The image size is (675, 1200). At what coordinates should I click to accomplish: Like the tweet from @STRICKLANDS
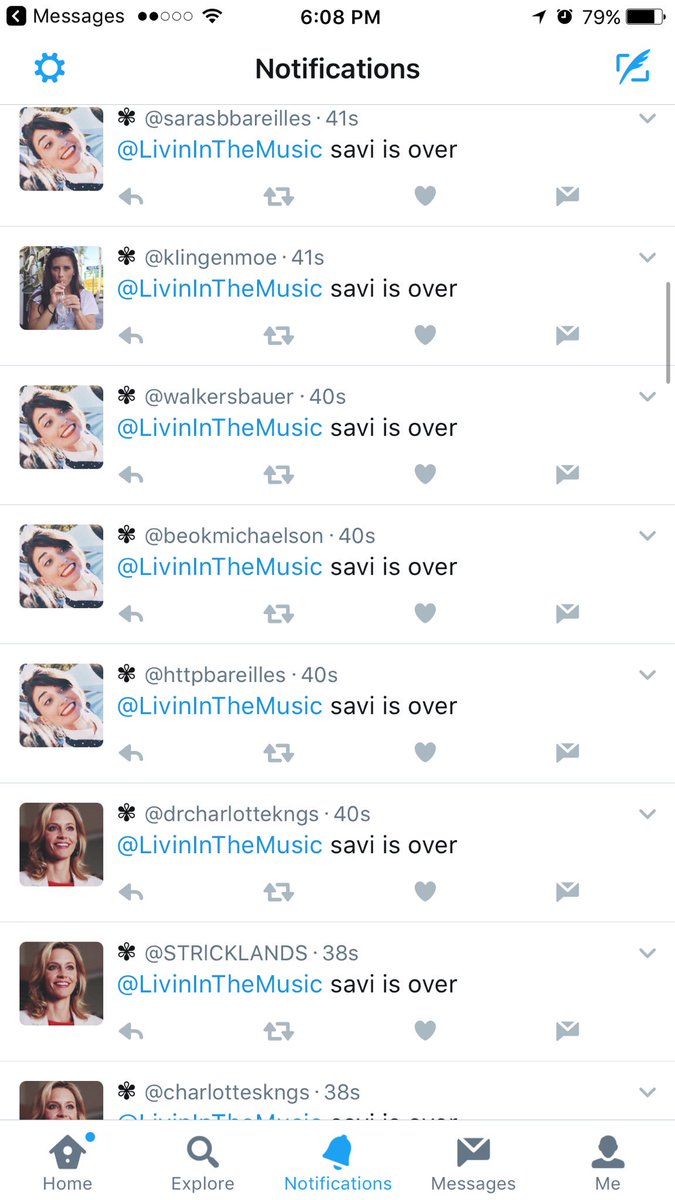coord(425,1030)
